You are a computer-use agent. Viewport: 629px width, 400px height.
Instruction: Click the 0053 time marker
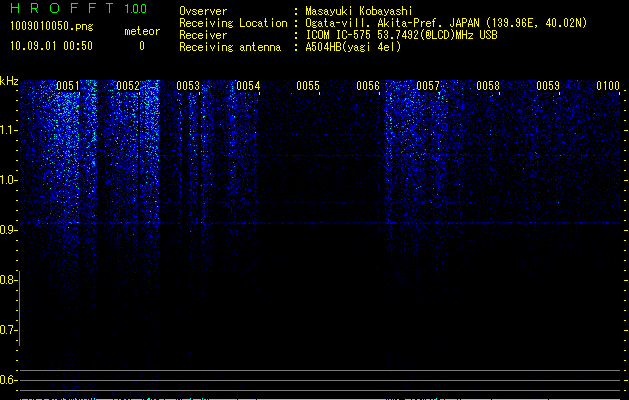(x=188, y=86)
